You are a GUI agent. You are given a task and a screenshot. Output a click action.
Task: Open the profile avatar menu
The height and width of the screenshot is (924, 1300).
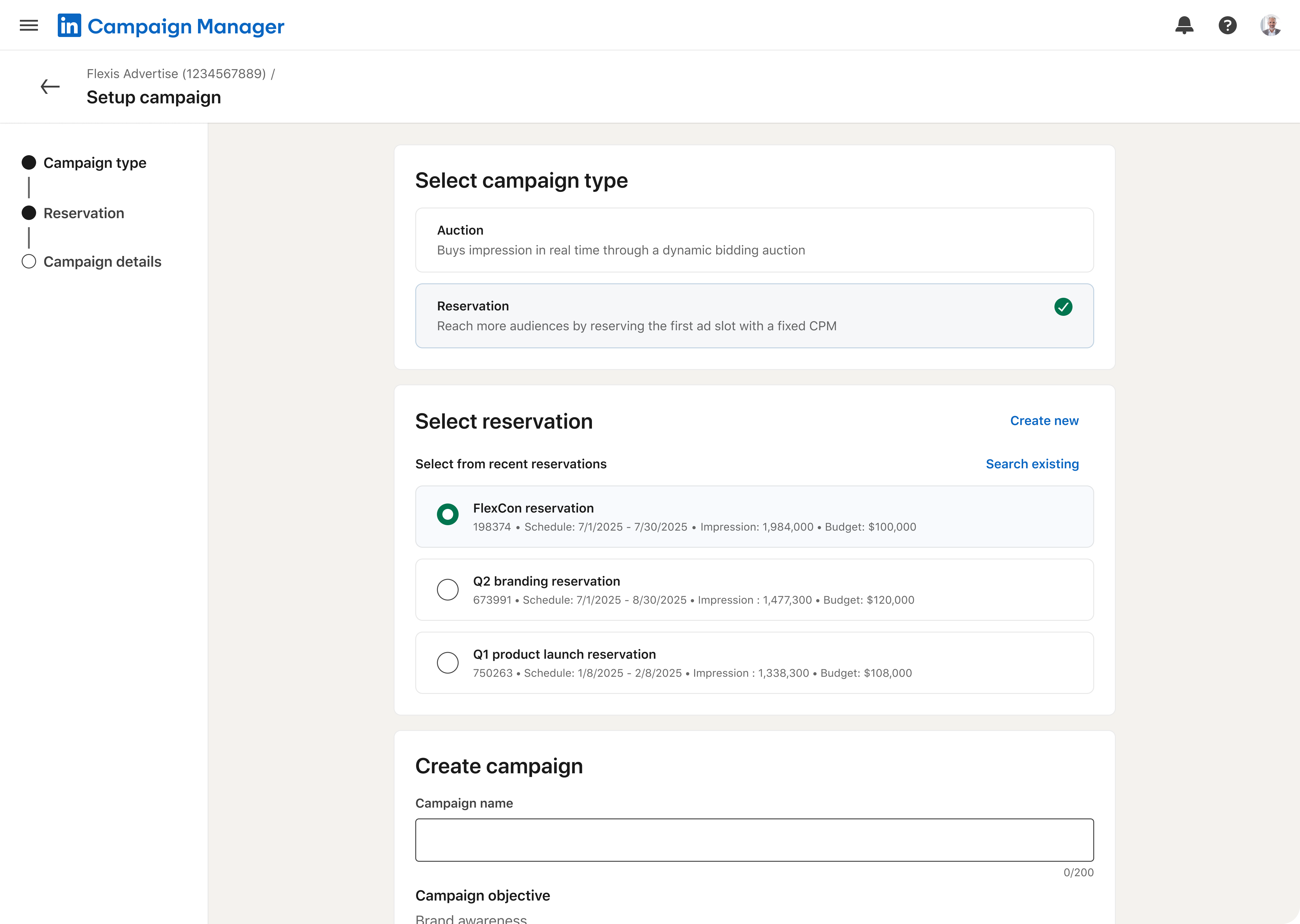1271,26
